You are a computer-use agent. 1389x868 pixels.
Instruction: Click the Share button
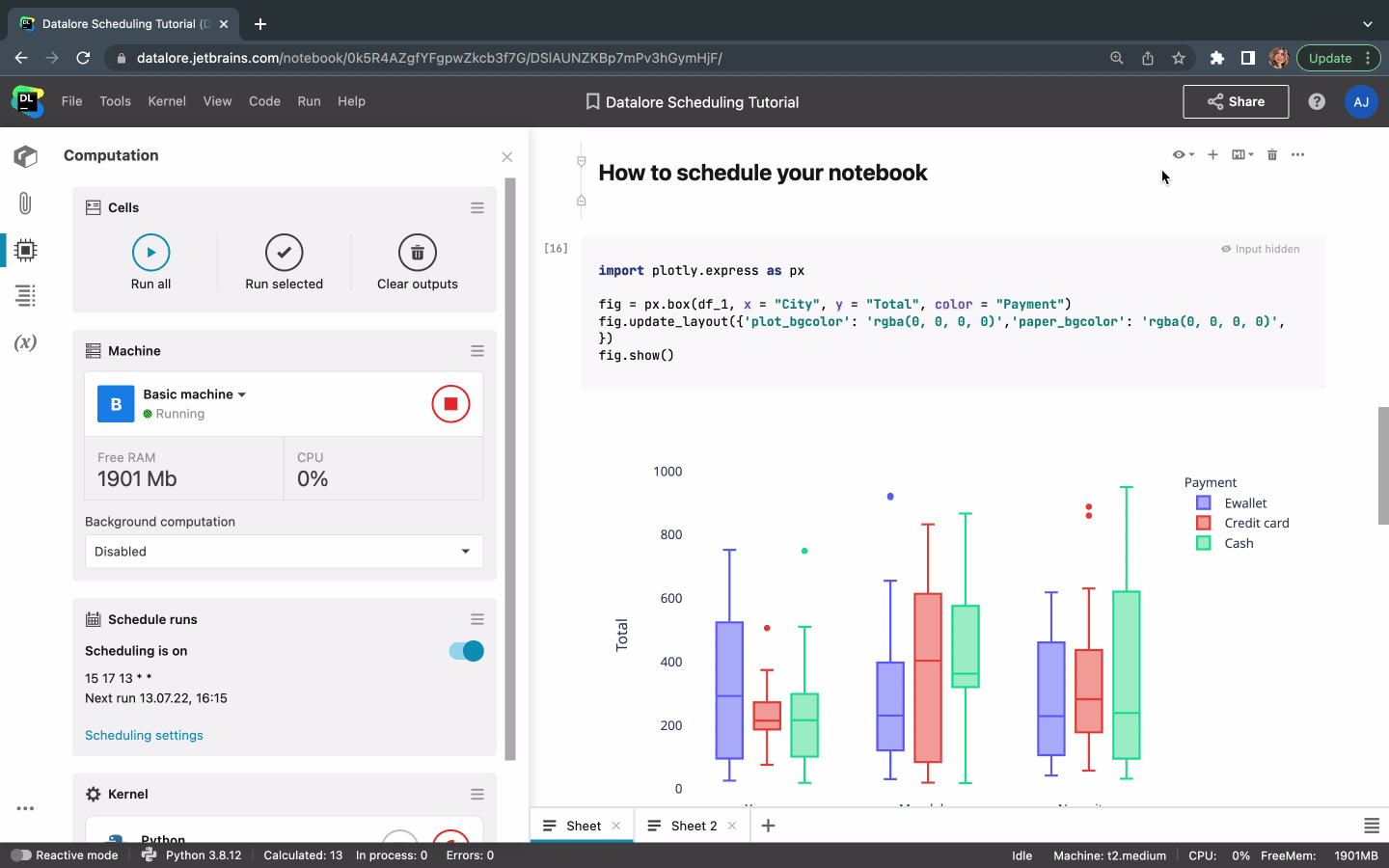pyautogui.click(x=1235, y=101)
